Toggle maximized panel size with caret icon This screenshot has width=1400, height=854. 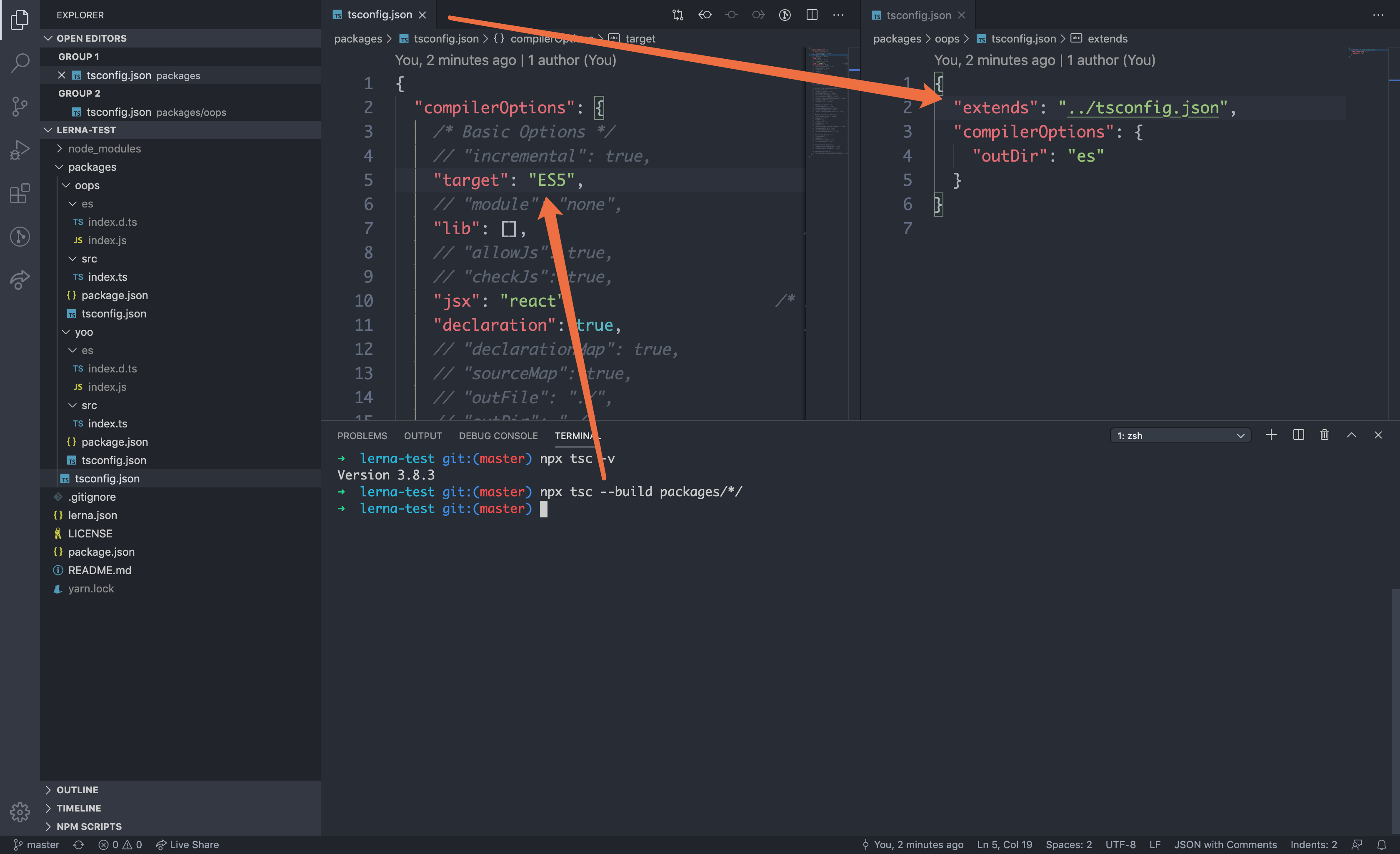click(x=1352, y=435)
